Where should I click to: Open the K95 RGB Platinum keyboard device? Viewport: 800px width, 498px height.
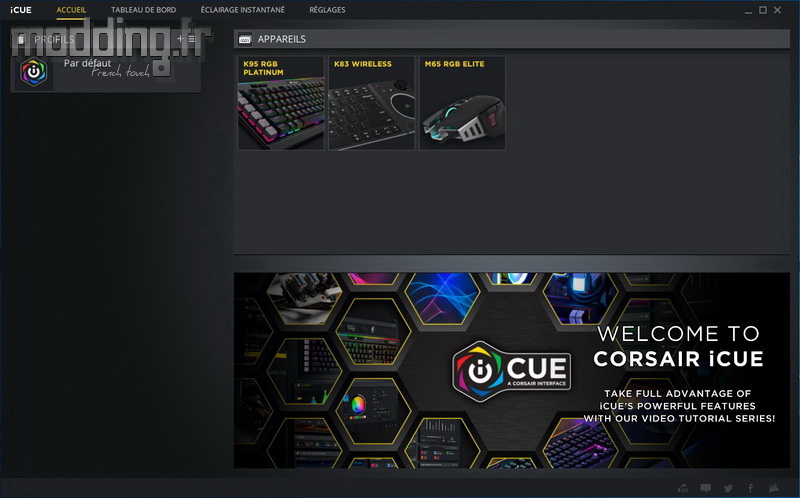point(281,103)
